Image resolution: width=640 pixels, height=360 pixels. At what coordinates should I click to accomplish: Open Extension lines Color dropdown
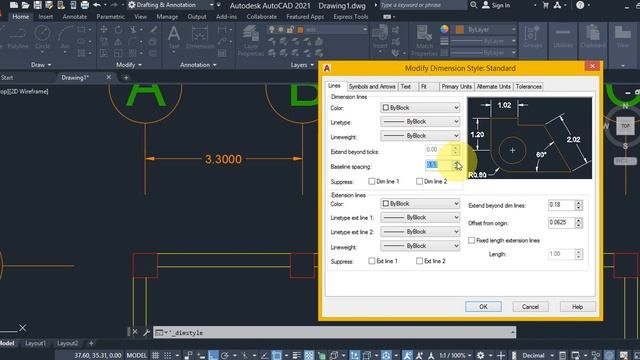420,203
